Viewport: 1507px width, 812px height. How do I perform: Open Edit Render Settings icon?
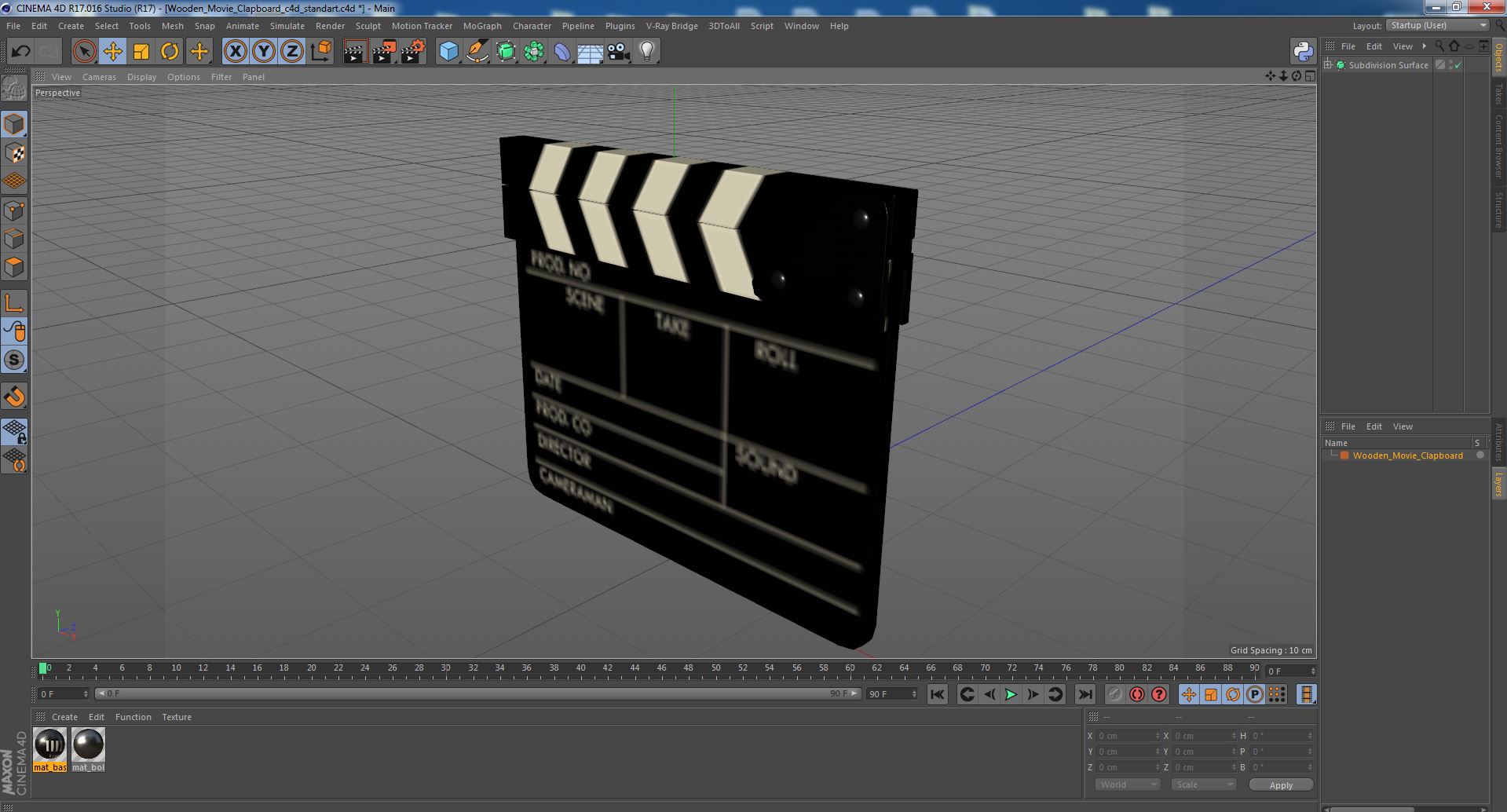(412, 52)
